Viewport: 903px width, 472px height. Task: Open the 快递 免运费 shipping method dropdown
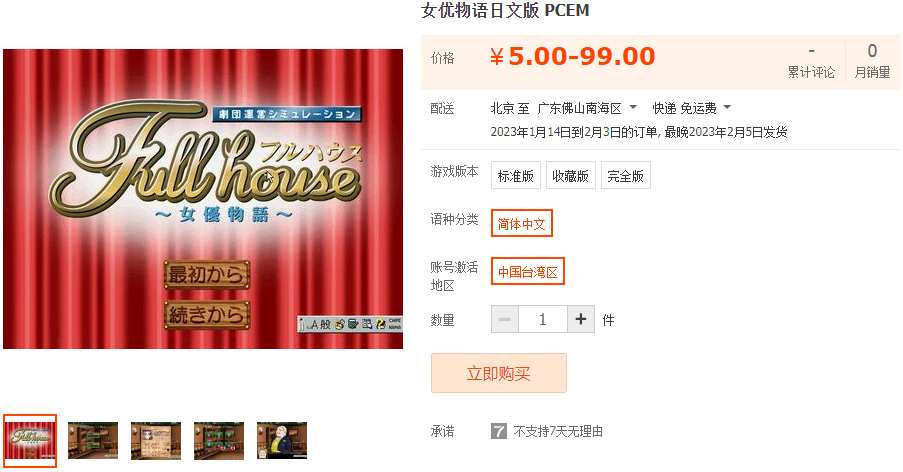691,108
